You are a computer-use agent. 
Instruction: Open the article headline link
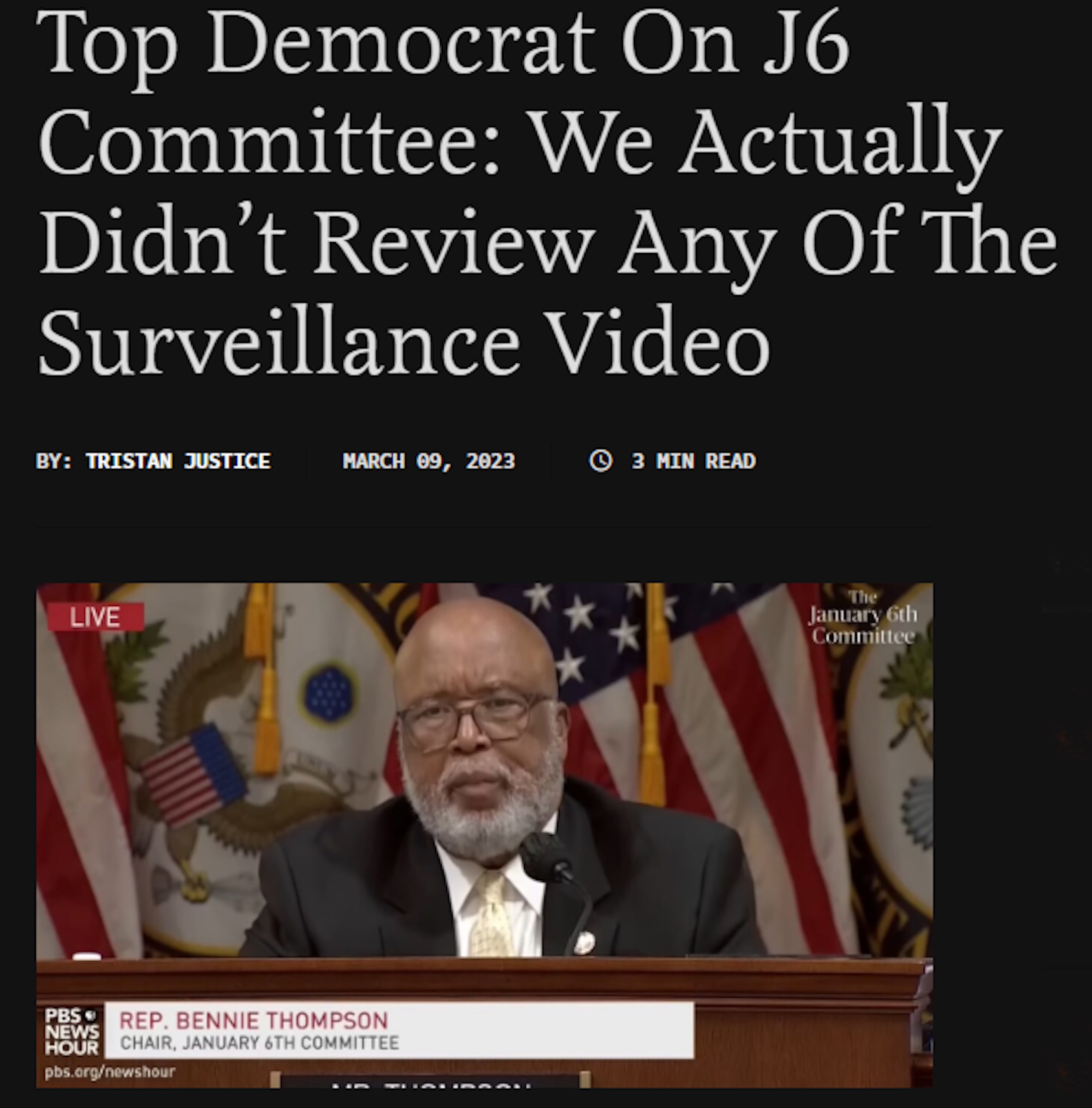[x=547, y=192]
